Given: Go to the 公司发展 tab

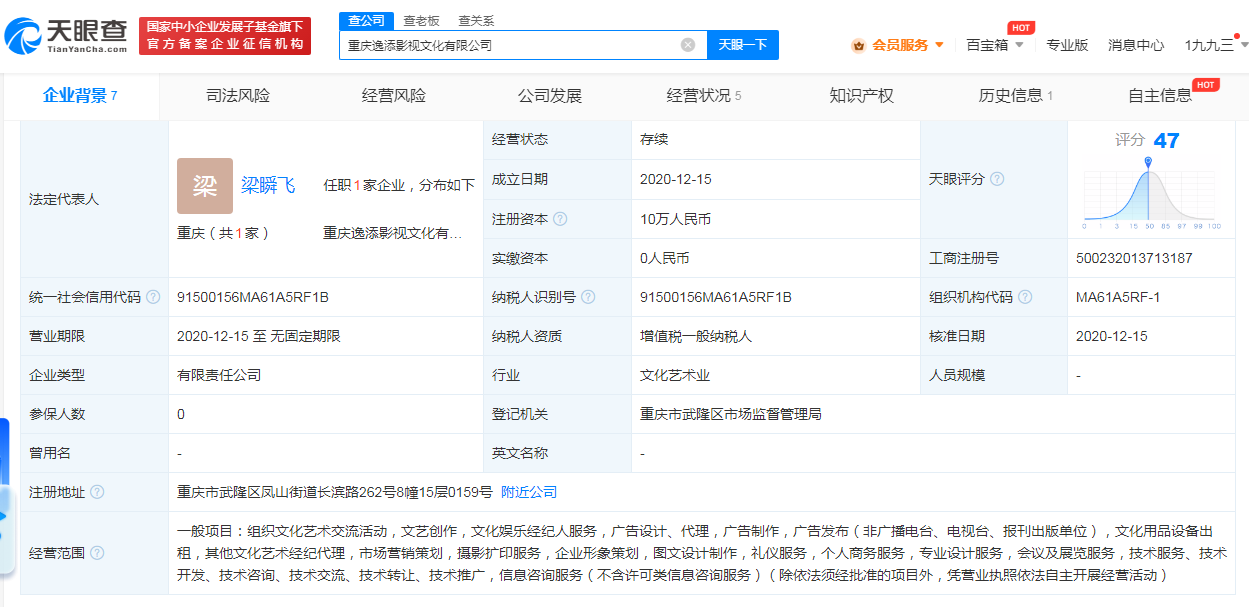Looking at the screenshot, I should pyautogui.click(x=550, y=96).
